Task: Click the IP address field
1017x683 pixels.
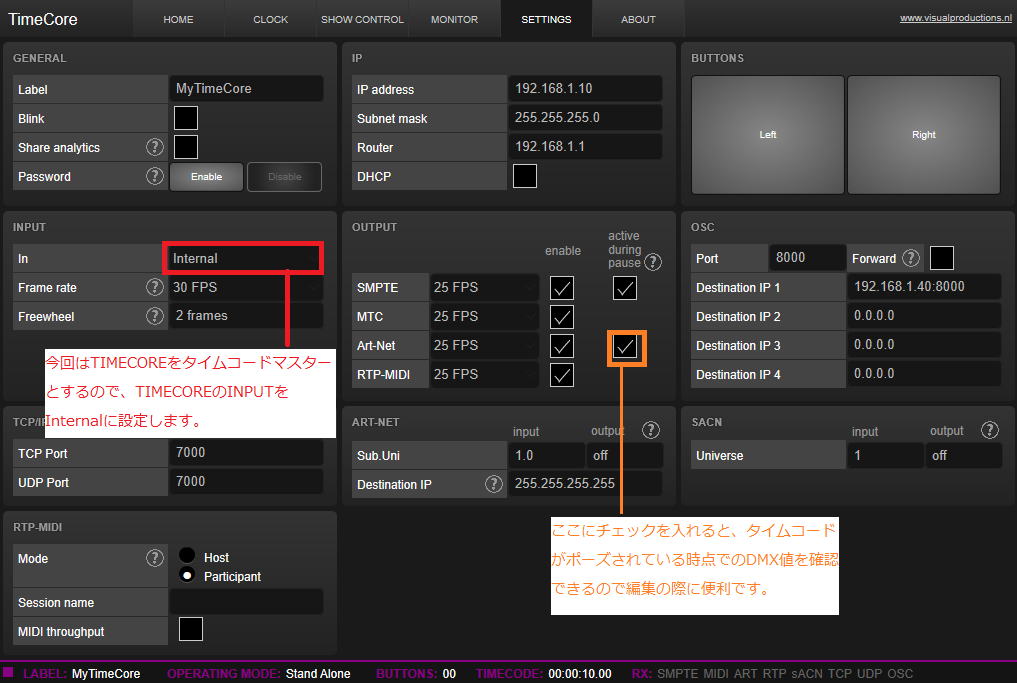Action: tap(585, 89)
